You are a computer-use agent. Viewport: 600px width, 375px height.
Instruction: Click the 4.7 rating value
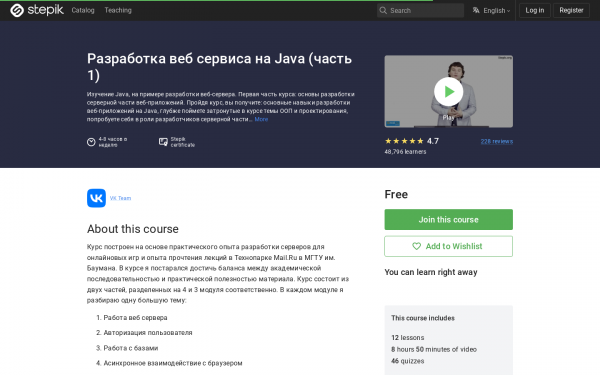coord(433,141)
